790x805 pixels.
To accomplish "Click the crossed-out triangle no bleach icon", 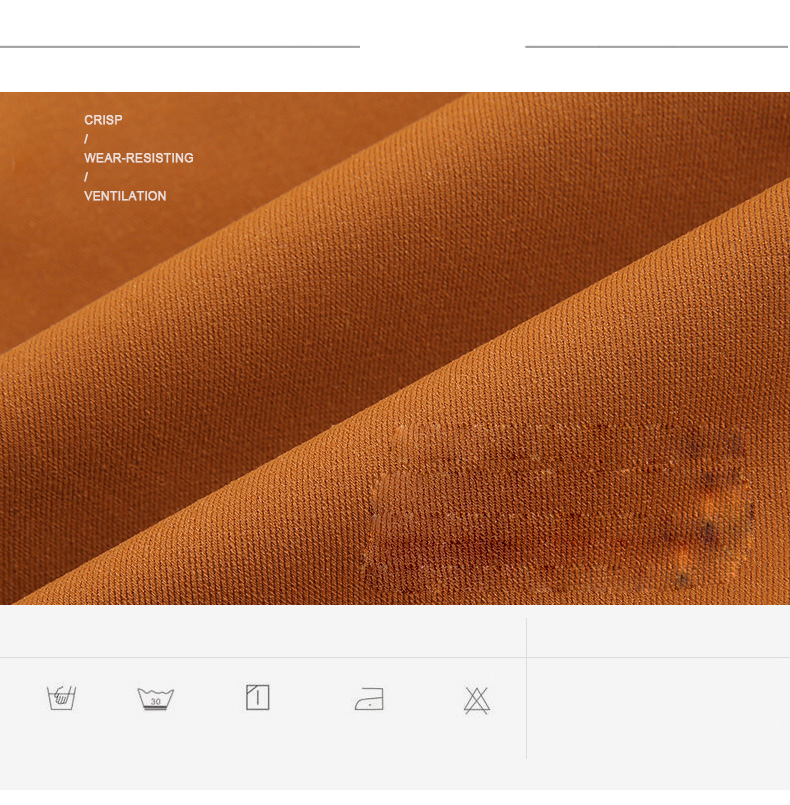I will coord(477,700).
